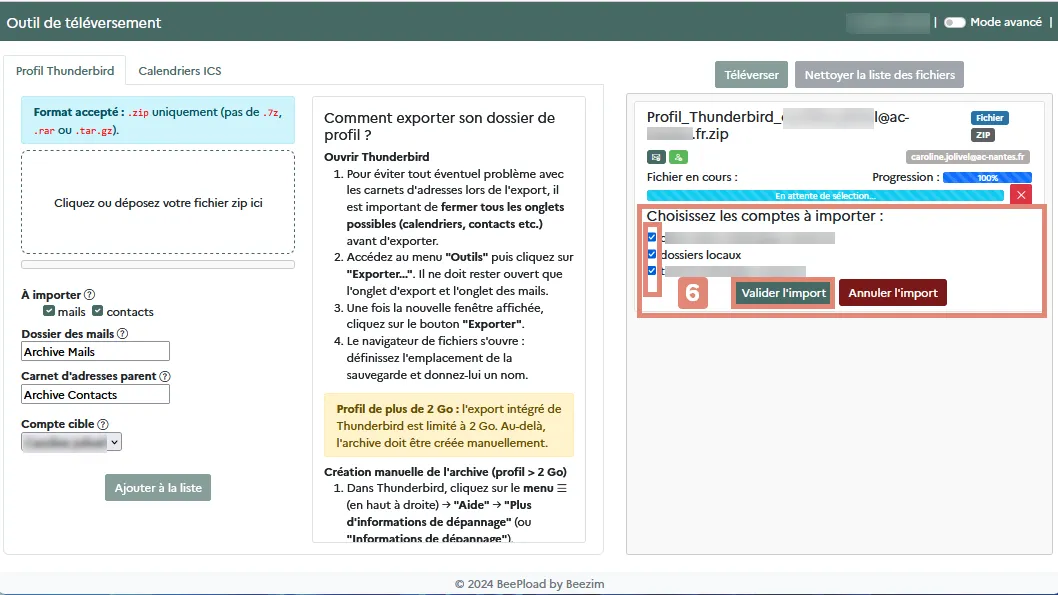Click the 2024 BeePload by Beezim footer
This screenshot has width=1058, height=595.
point(529,584)
